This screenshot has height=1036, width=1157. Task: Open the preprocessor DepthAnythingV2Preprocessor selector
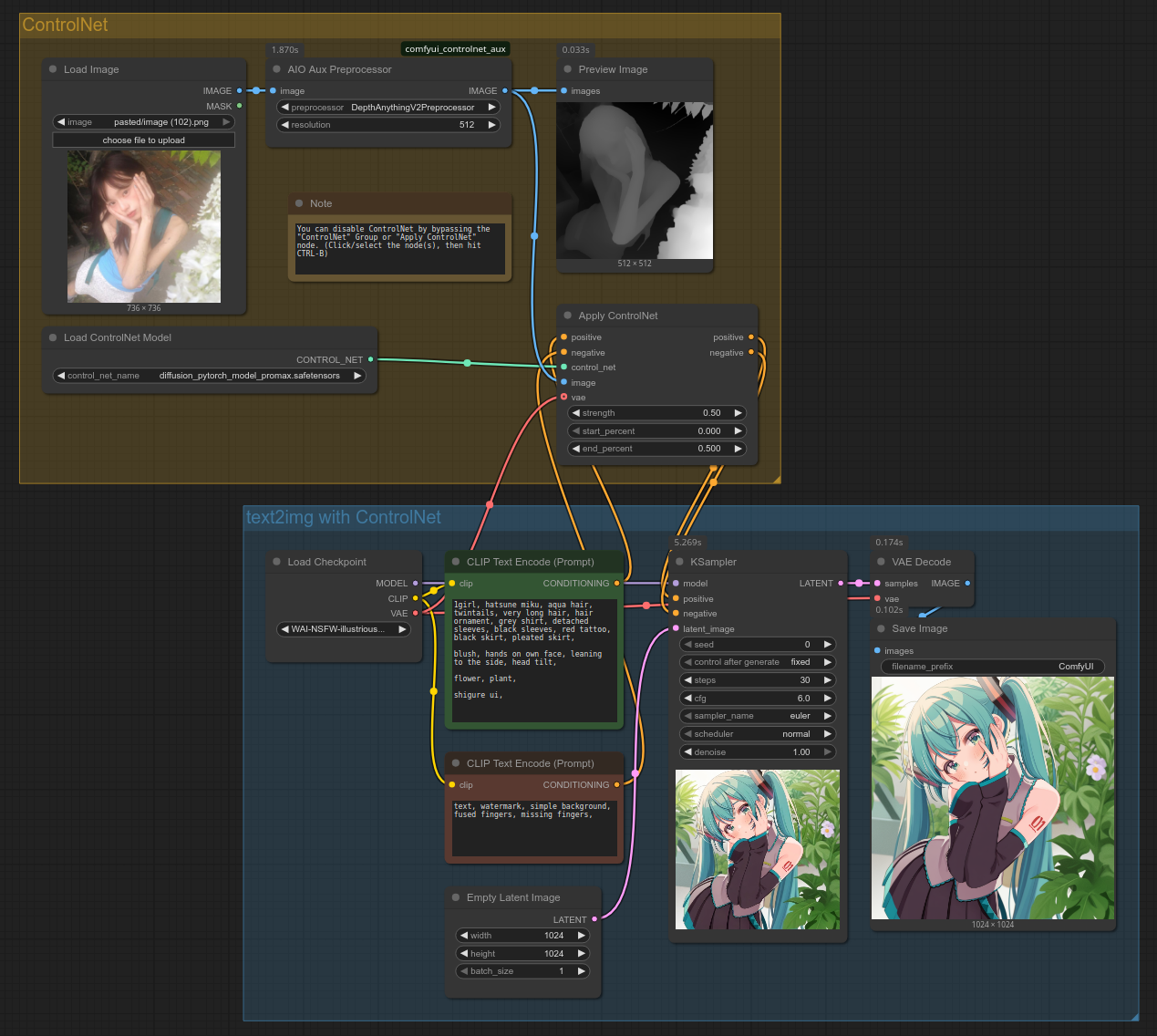point(388,108)
